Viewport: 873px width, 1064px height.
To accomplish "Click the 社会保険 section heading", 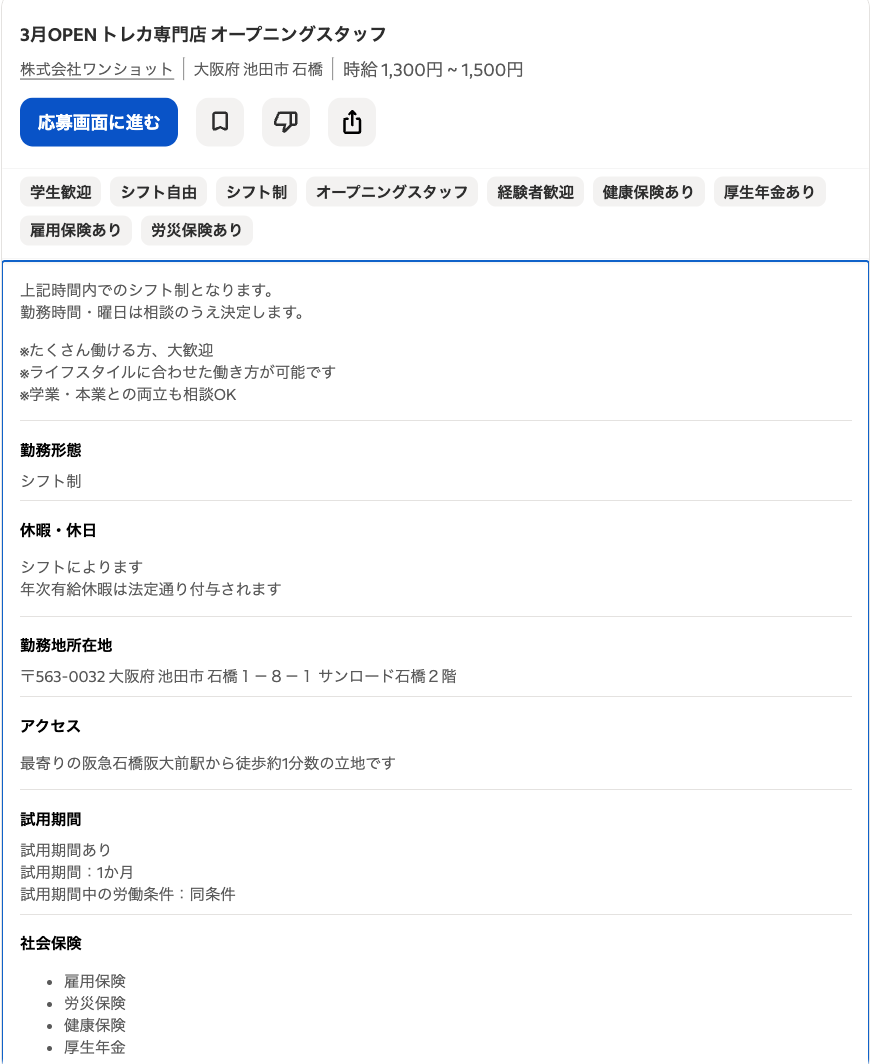I will click(x=50, y=943).
